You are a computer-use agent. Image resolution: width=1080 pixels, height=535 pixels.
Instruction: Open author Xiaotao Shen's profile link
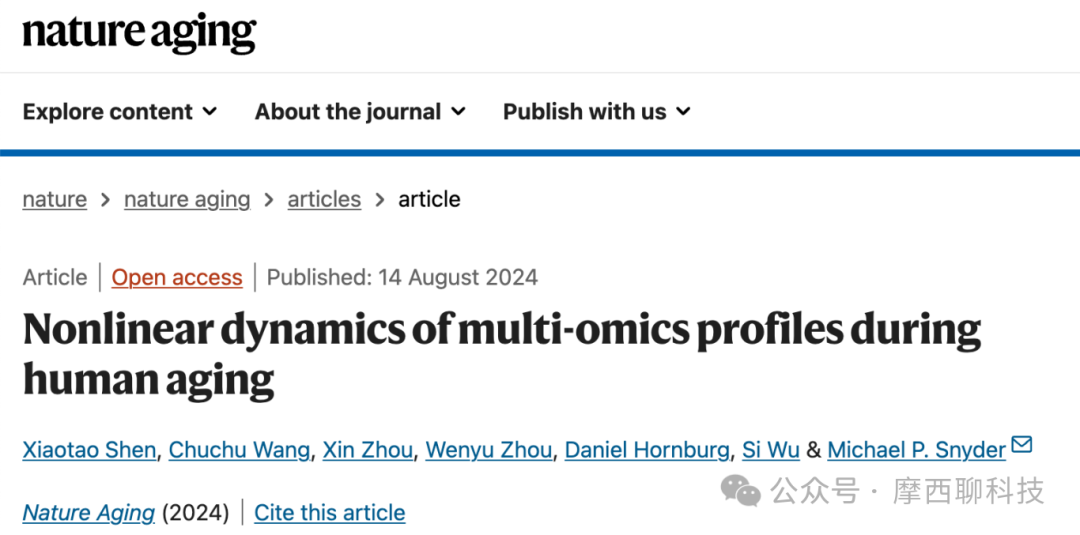click(x=90, y=450)
